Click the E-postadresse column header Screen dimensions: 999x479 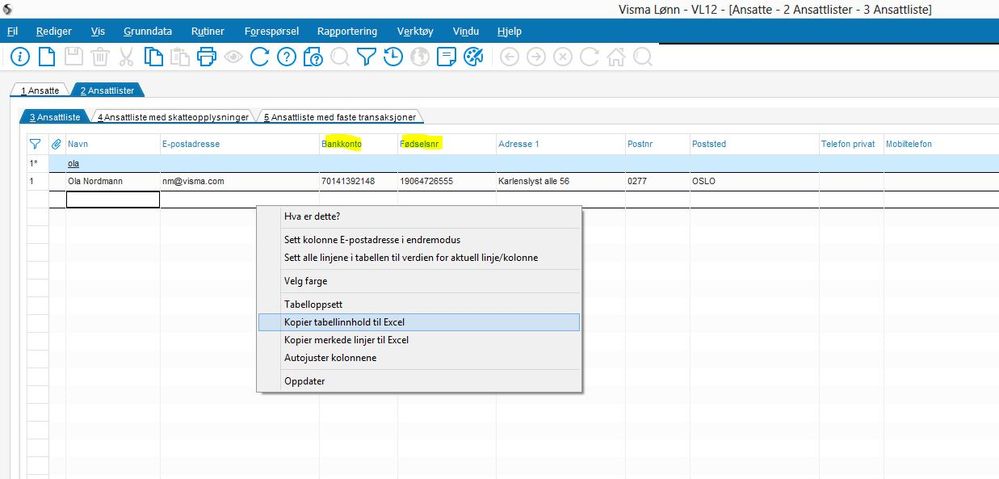[x=239, y=144]
